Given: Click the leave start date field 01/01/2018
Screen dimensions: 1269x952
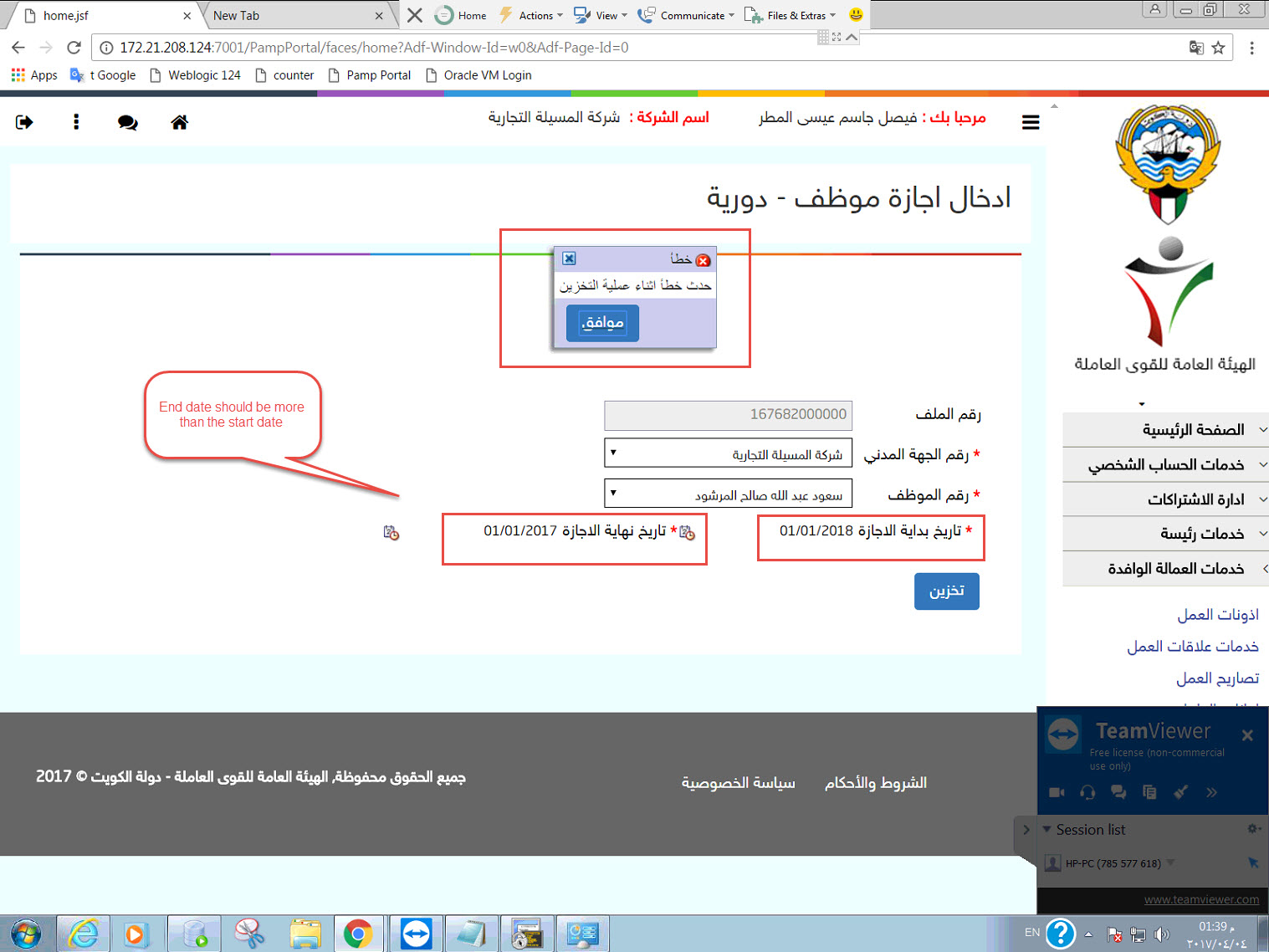Looking at the screenshot, I should coord(816,531).
